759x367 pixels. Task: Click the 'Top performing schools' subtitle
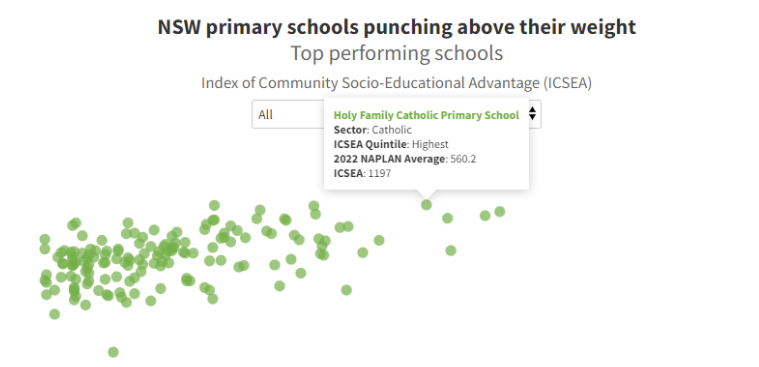click(x=396, y=53)
